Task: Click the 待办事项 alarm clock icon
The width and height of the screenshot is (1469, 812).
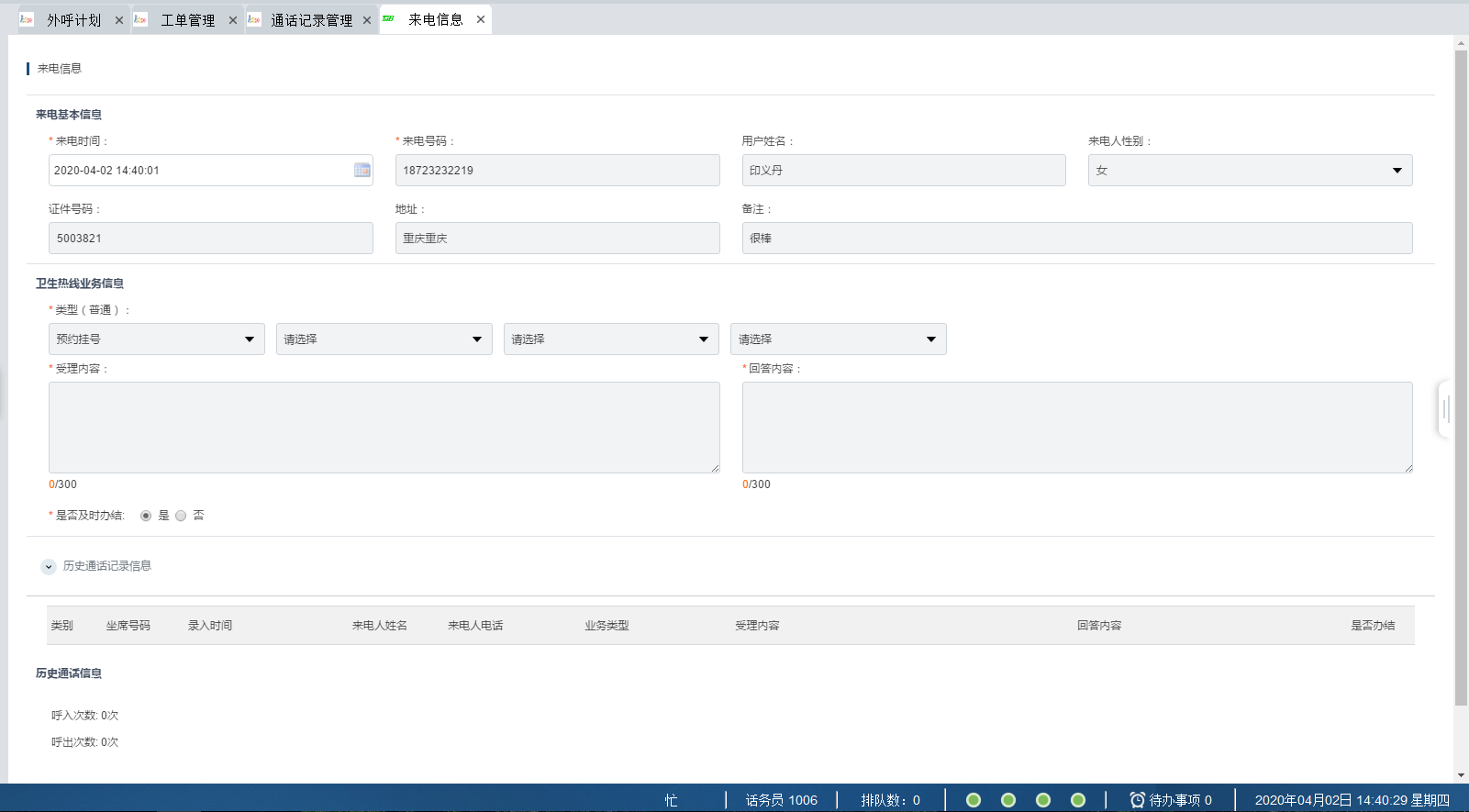Action: pos(1137,800)
